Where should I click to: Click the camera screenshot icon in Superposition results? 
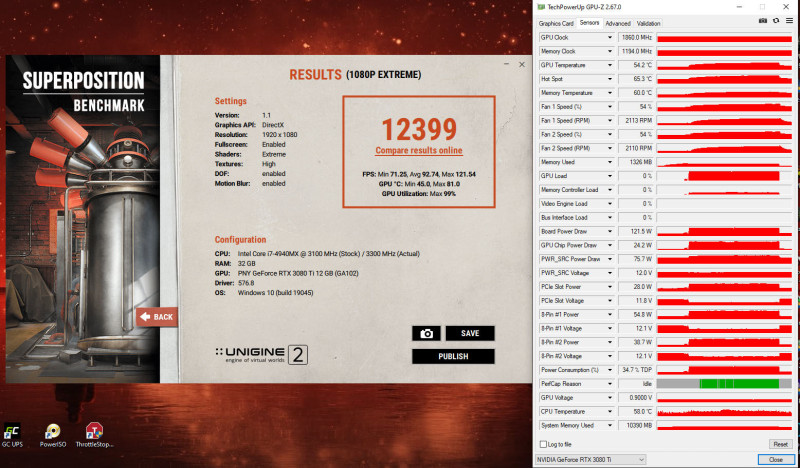(426, 333)
